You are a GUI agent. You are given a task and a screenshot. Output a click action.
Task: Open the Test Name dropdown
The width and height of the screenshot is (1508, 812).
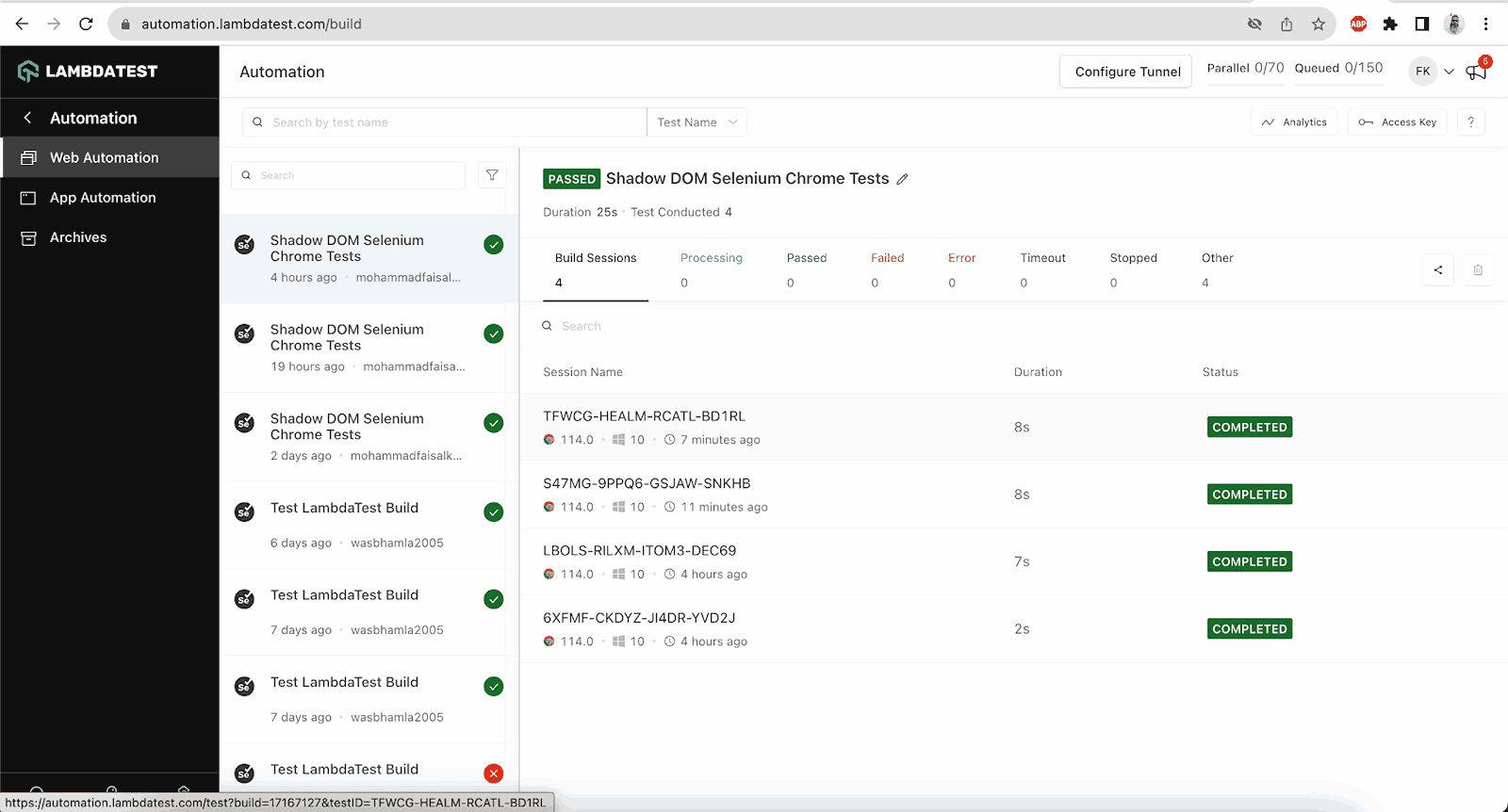(697, 122)
